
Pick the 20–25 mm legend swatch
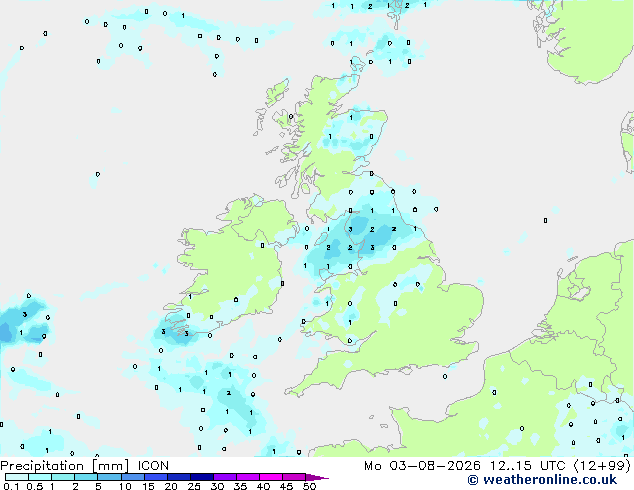pyautogui.click(x=178, y=477)
